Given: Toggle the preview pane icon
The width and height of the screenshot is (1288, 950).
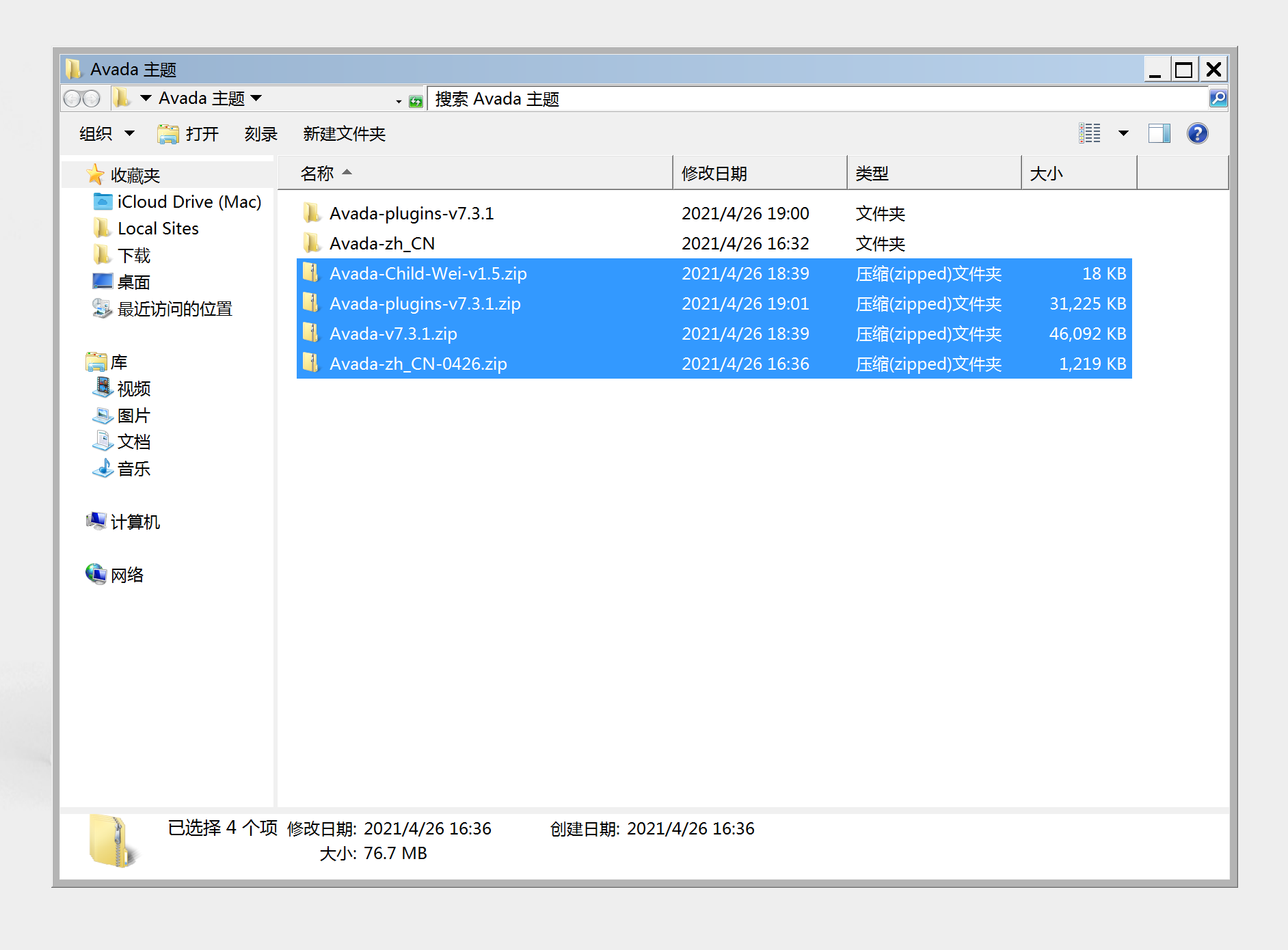Looking at the screenshot, I should pyautogui.click(x=1159, y=133).
